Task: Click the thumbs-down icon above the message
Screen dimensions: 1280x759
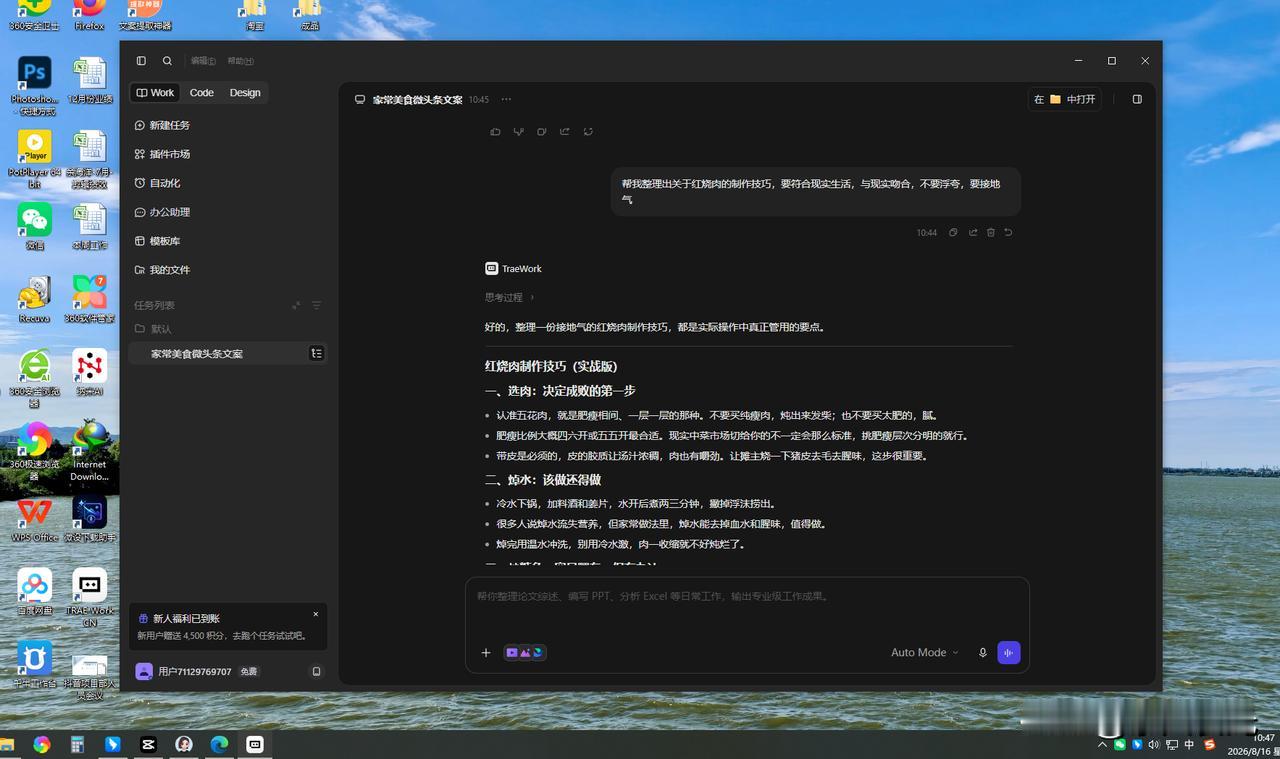Action: (x=518, y=132)
